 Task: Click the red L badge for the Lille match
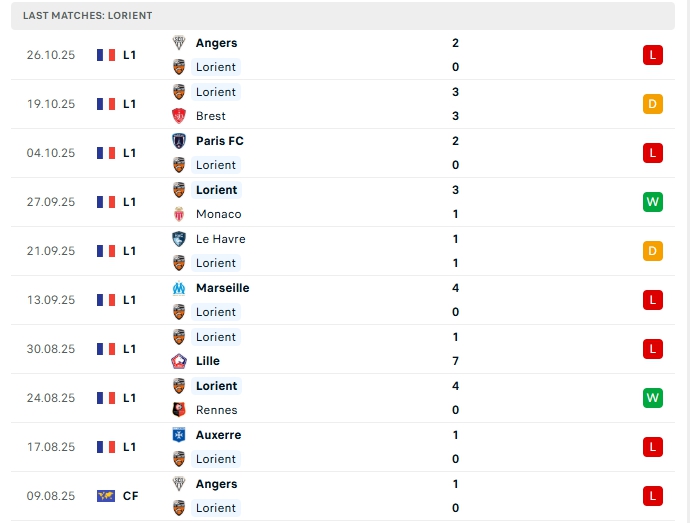click(653, 349)
